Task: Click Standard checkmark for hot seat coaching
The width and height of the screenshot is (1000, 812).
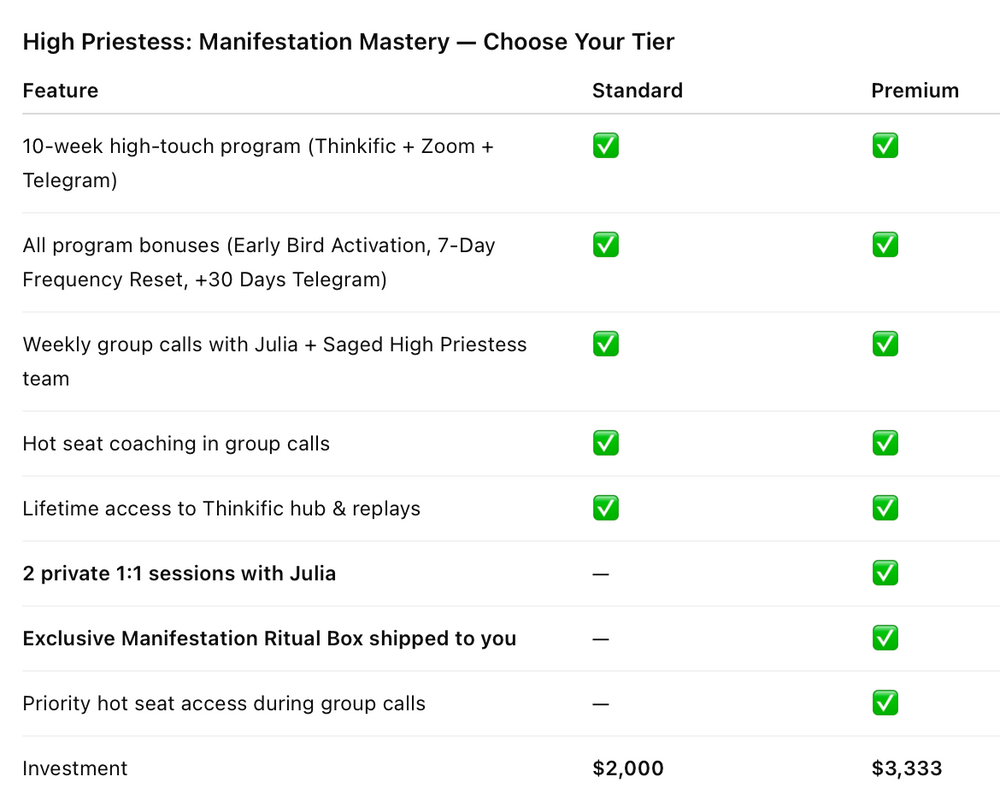Action: click(x=605, y=443)
